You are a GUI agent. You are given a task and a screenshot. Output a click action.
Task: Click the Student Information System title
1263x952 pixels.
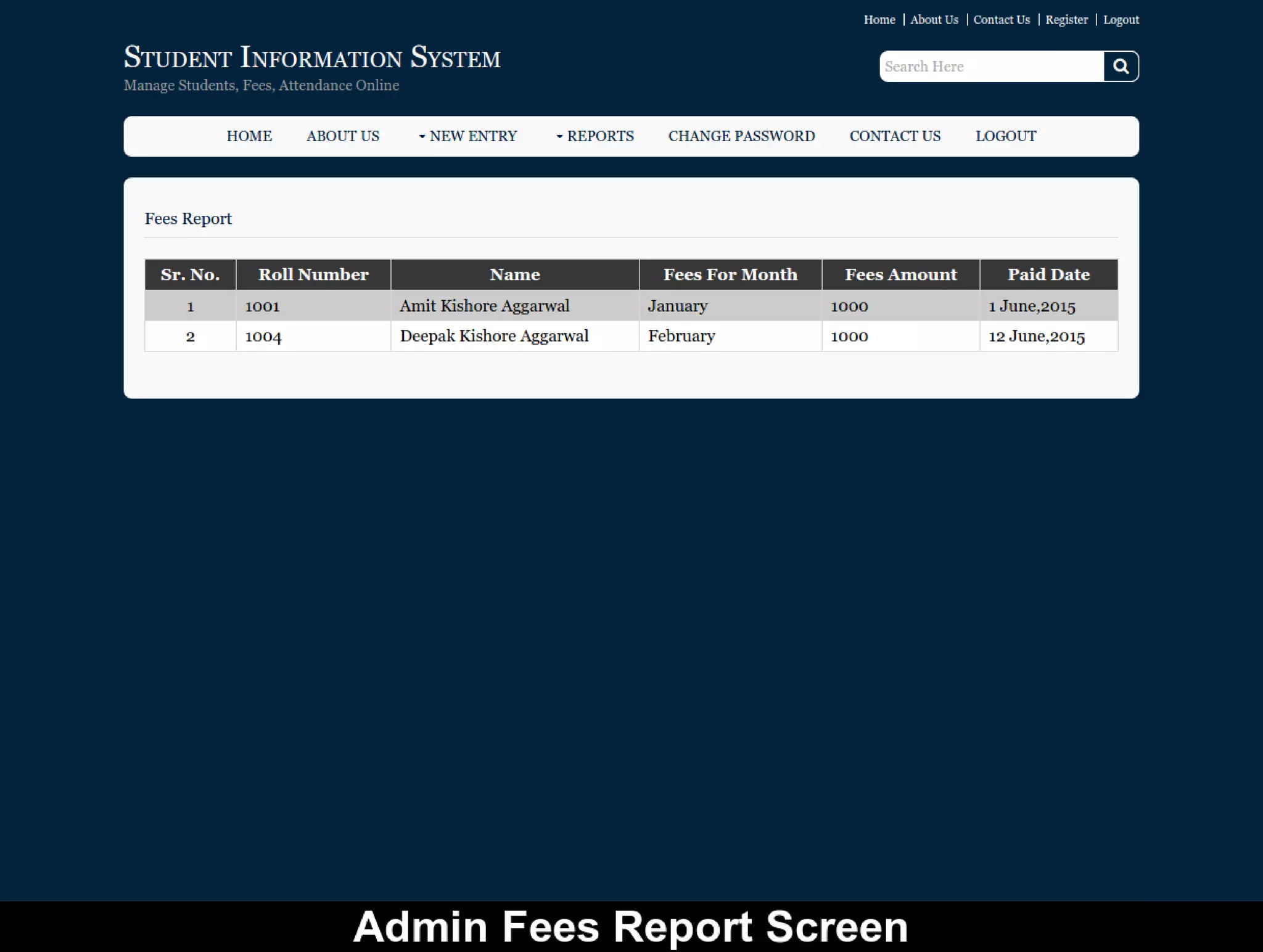coord(312,57)
